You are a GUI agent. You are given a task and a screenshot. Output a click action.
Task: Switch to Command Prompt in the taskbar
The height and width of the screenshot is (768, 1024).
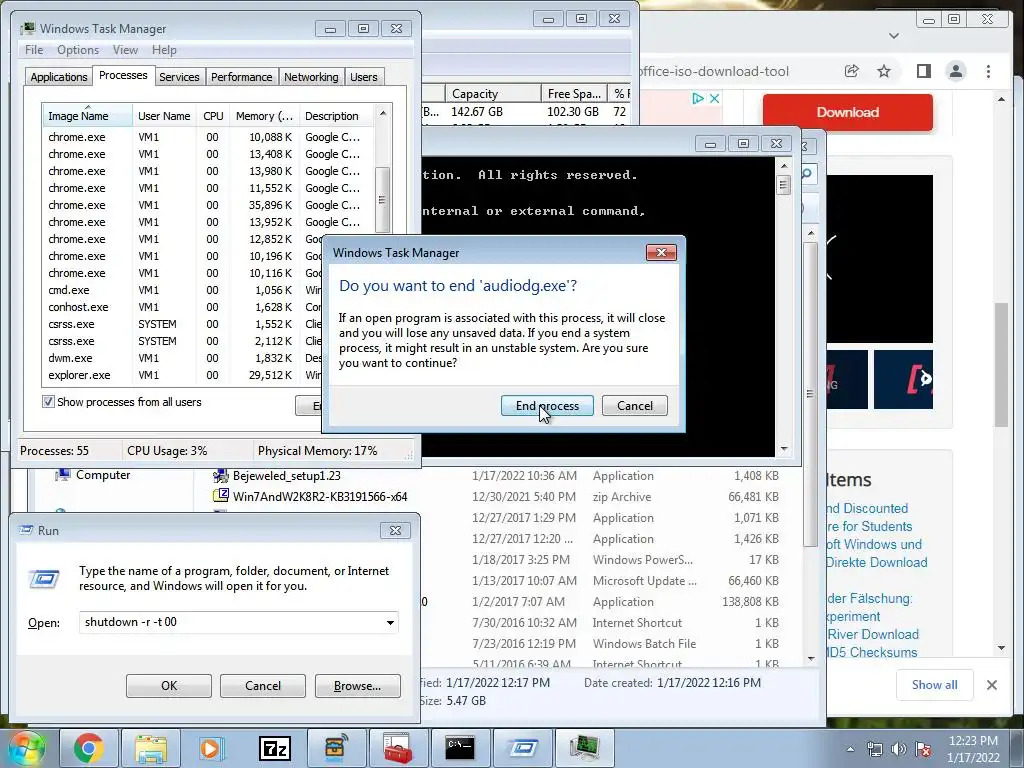pyautogui.click(x=460, y=748)
